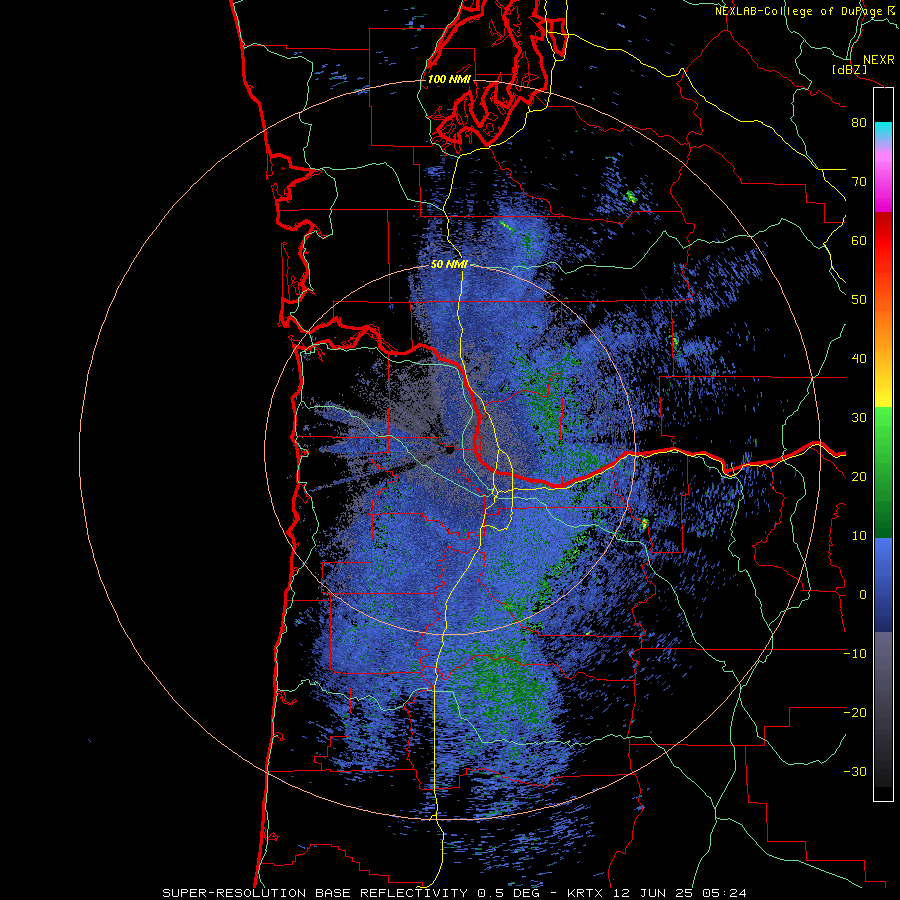The height and width of the screenshot is (900, 900).
Task: Click the 20 value on dBZ scale
Action: coord(859,477)
